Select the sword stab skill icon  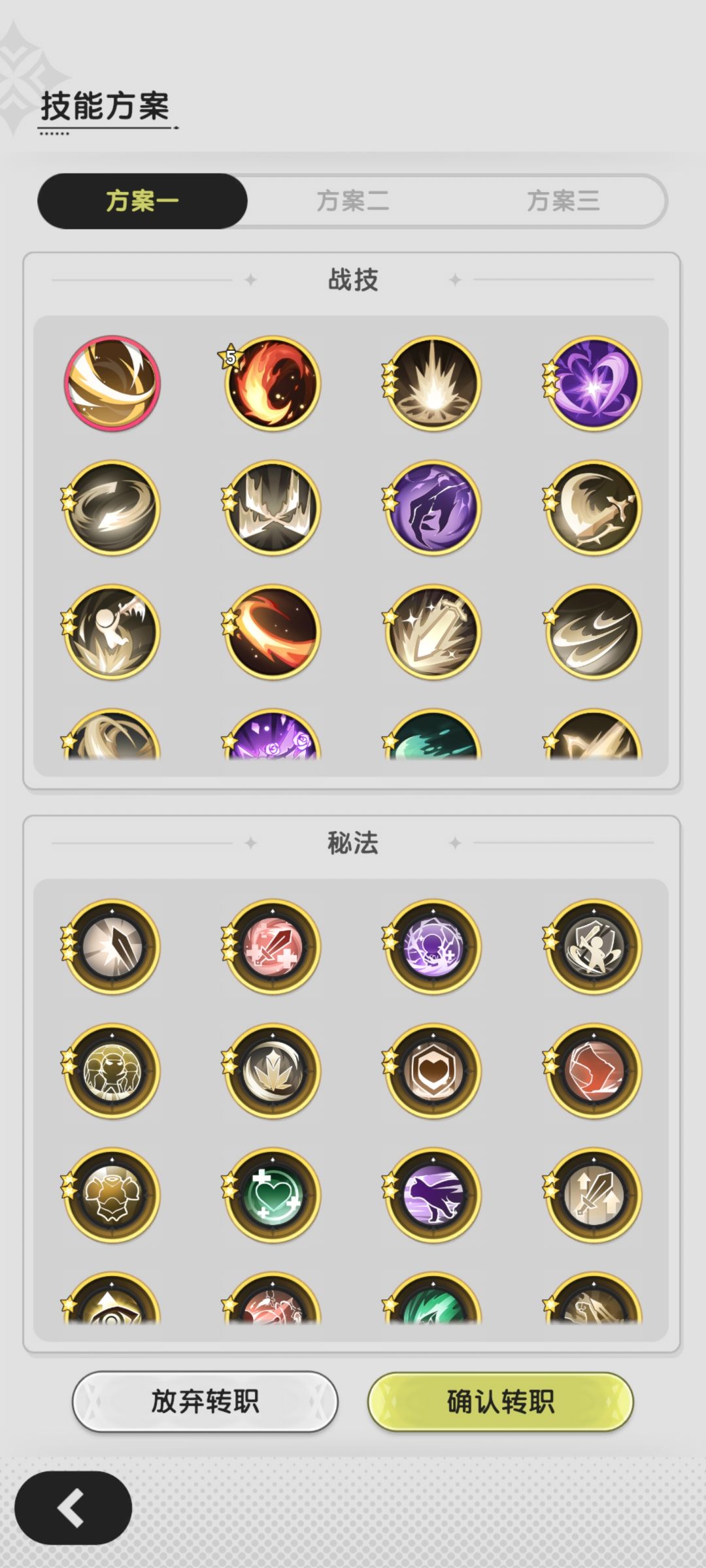click(433, 632)
